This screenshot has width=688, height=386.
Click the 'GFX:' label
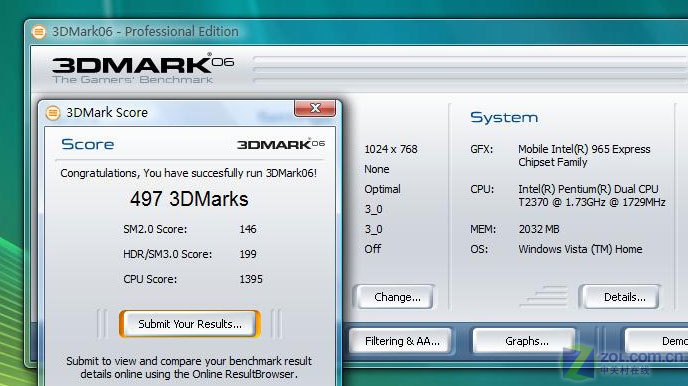tap(481, 149)
